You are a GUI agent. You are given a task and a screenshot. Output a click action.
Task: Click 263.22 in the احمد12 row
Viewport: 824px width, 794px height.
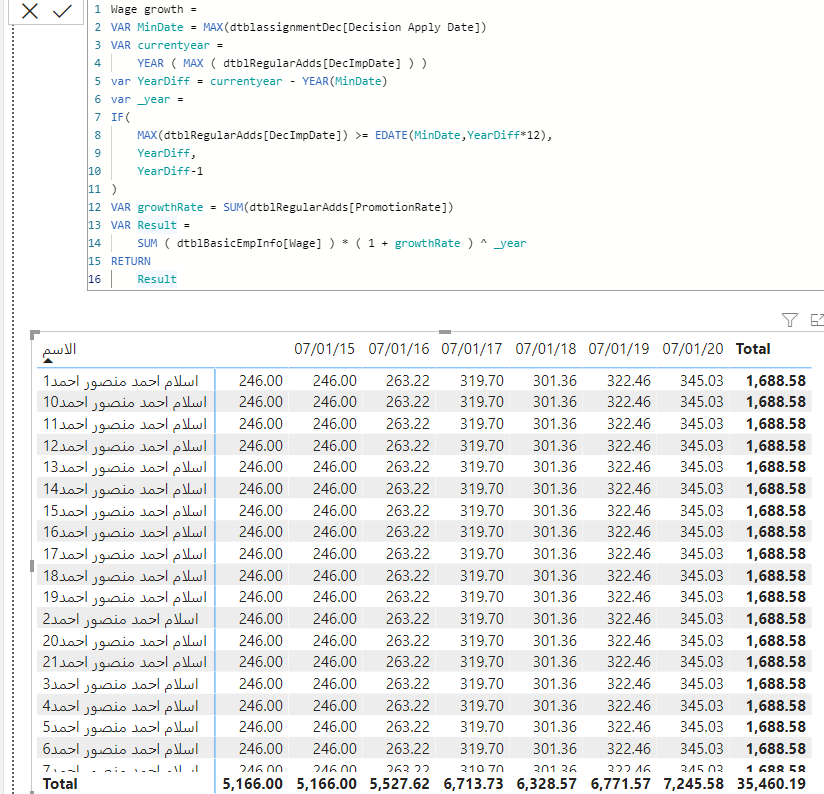click(x=407, y=446)
